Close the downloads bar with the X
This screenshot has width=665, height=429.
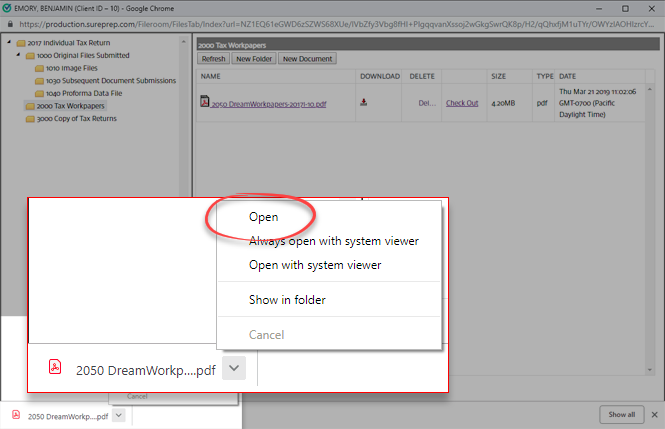655,414
